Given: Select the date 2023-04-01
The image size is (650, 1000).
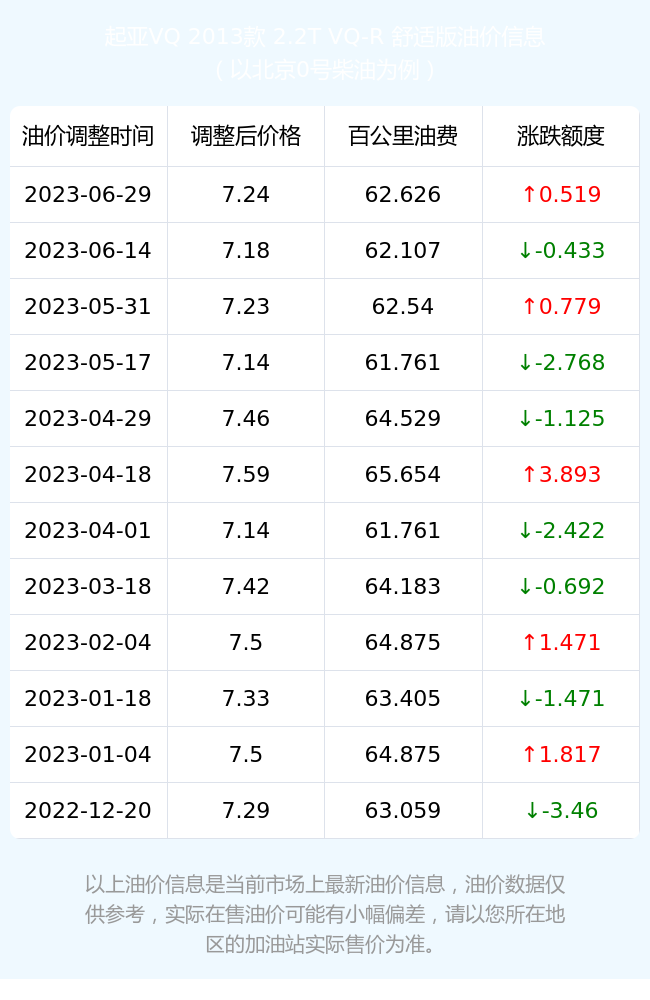Looking at the screenshot, I should click(88, 531).
